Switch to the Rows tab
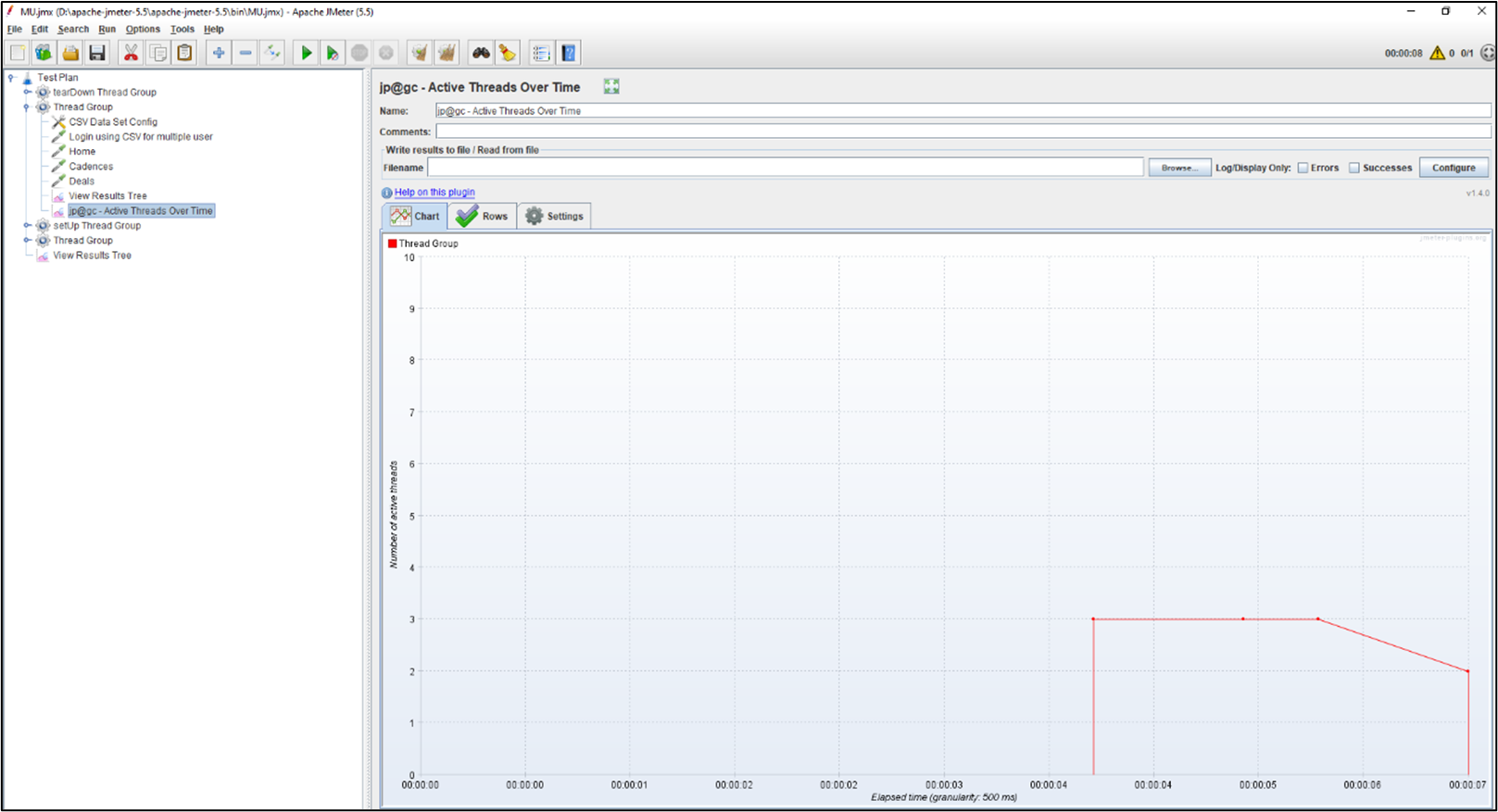1498x812 pixels. pos(483,217)
